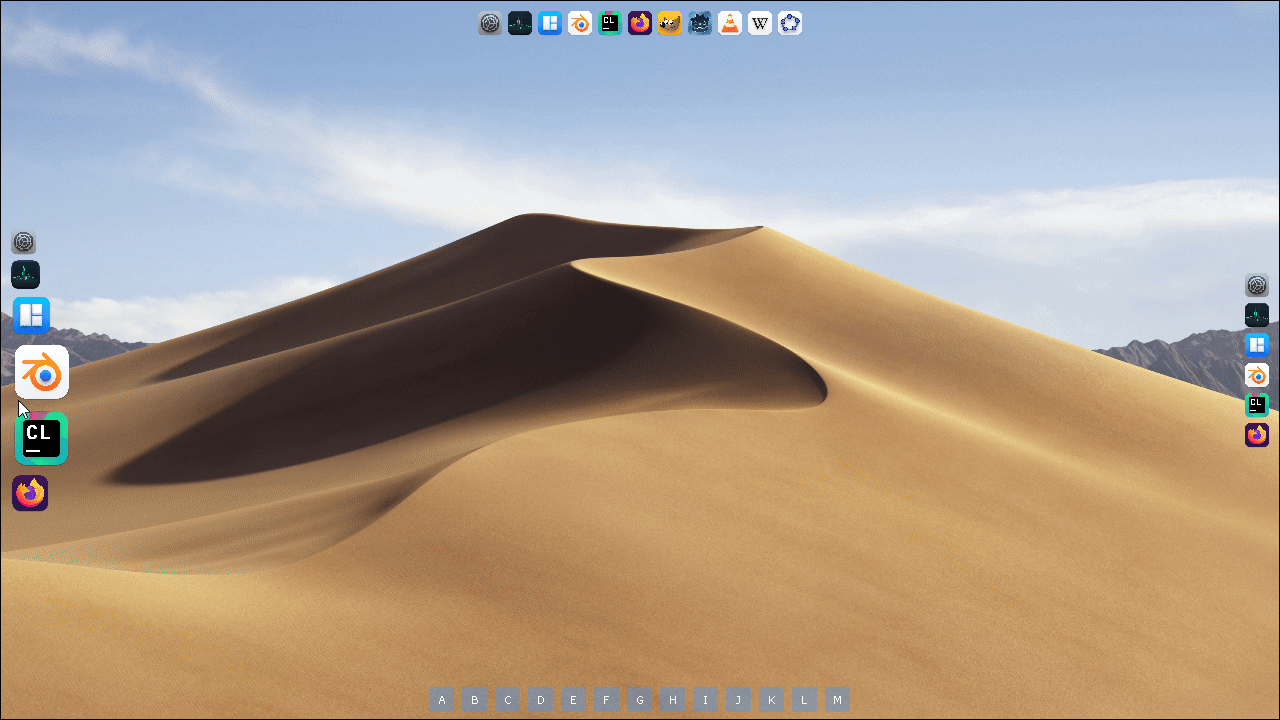
Task: Open the Wikipedia app
Action: coord(760,23)
